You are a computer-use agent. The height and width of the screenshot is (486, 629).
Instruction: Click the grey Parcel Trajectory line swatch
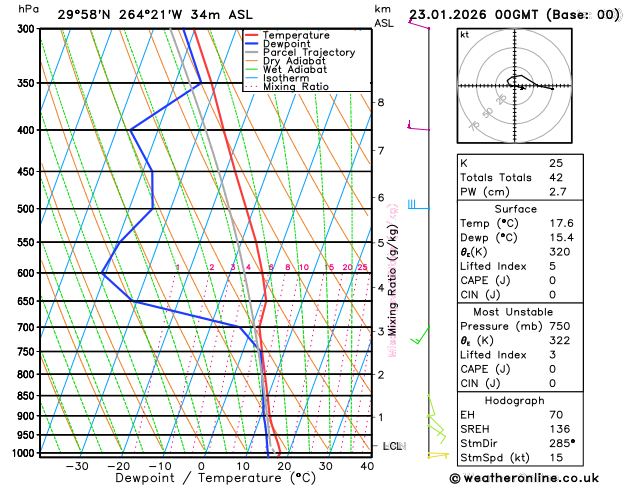(x=252, y=53)
